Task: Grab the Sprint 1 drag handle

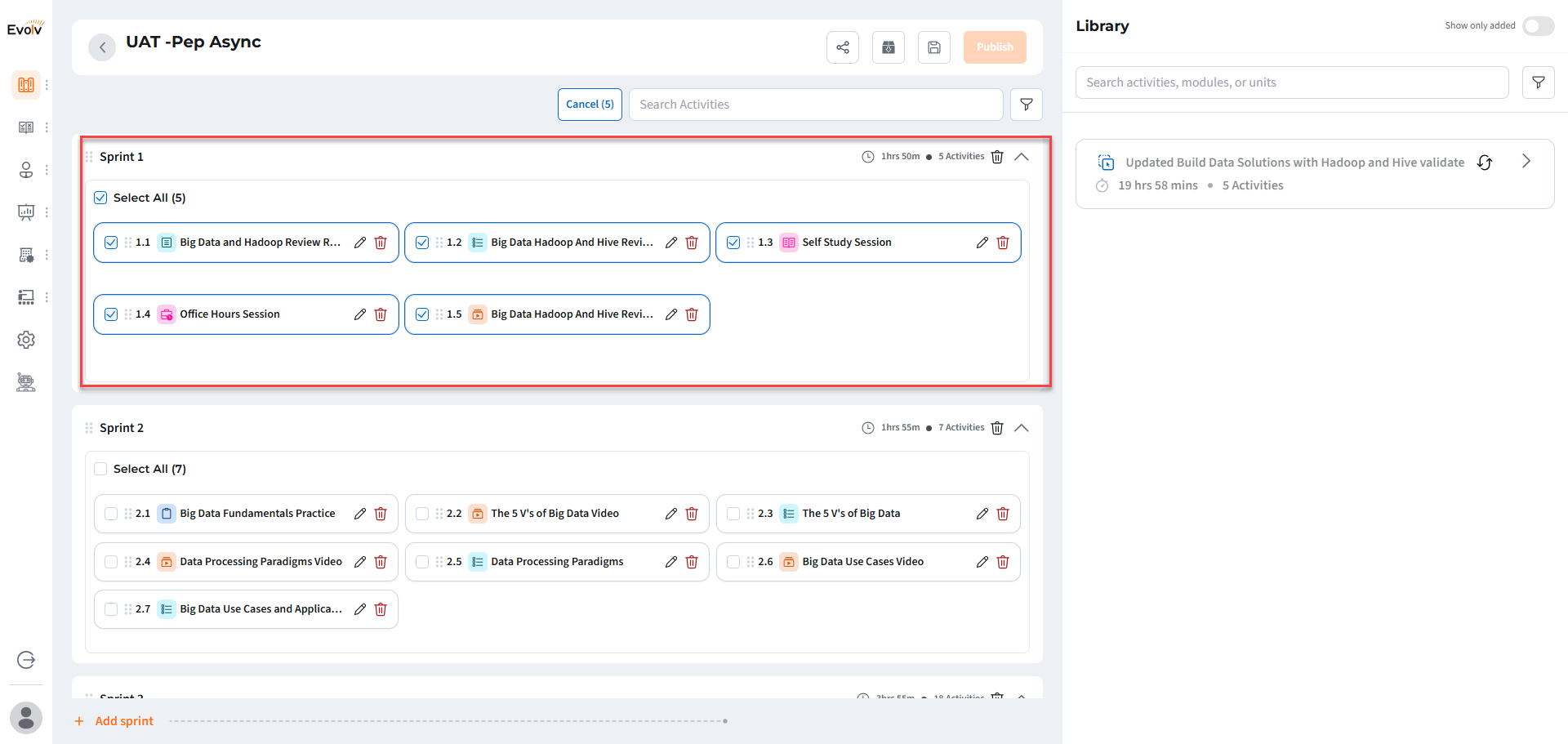Action: 89,157
